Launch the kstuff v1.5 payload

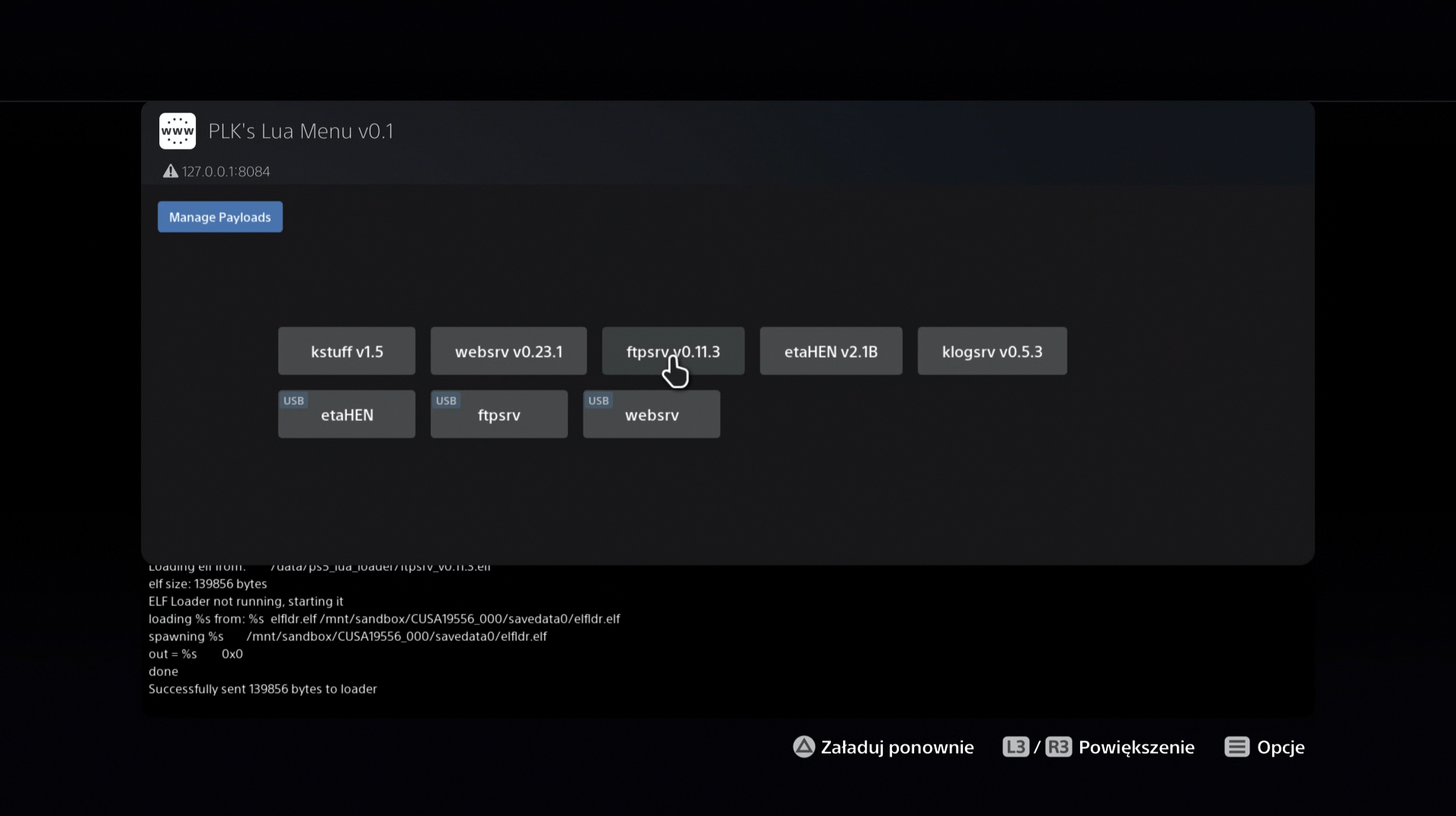(347, 351)
